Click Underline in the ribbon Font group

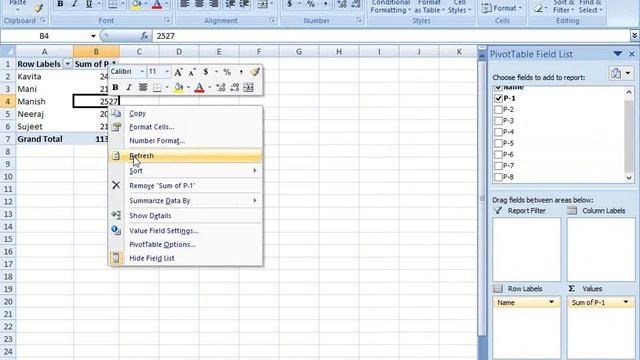click(89, 4)
